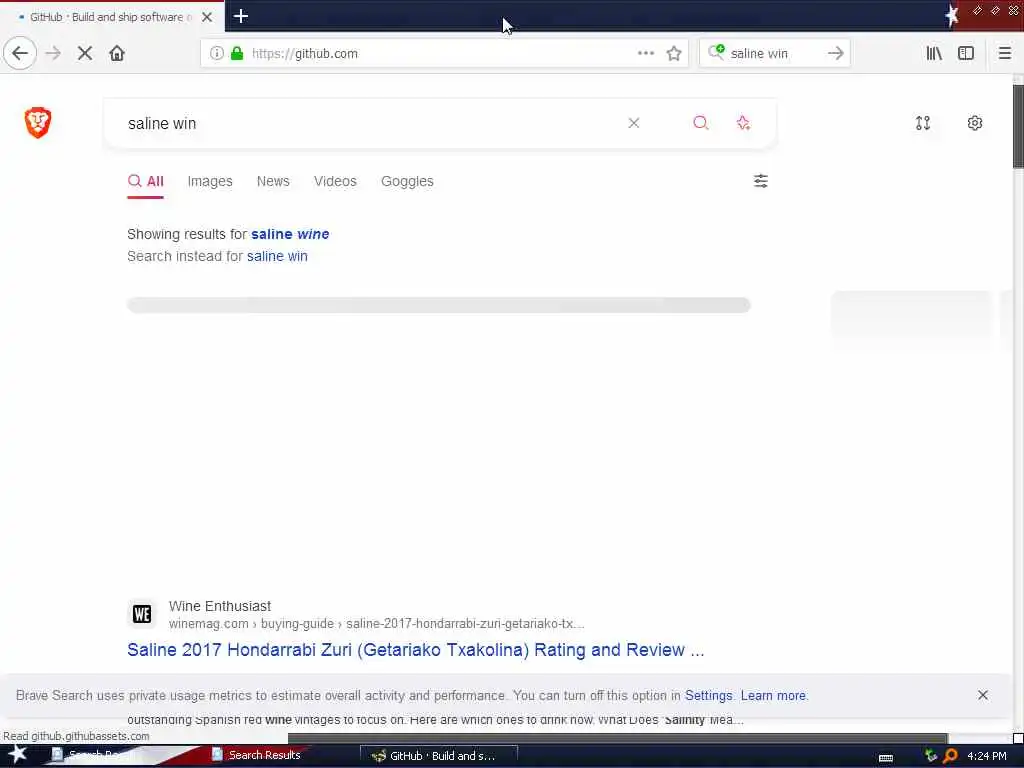
Task: Open the Firefox hamburger menu
Action: click(1004, 54)
